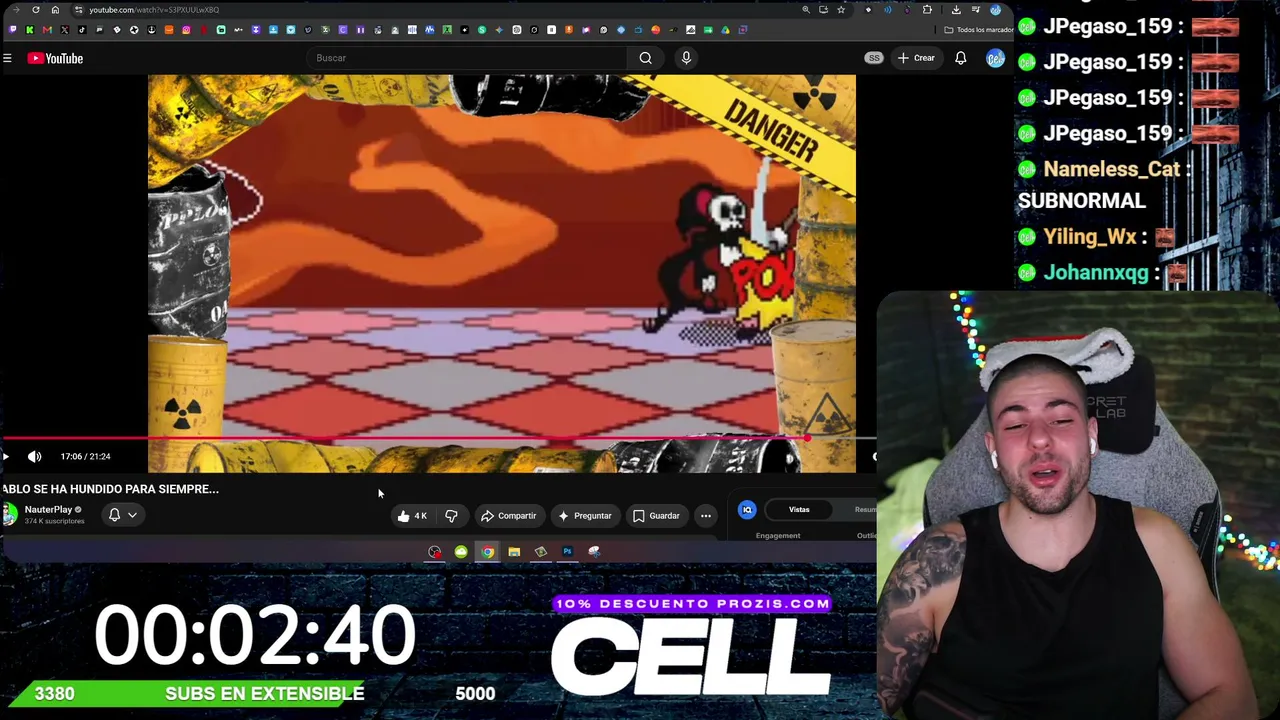Click the 'Engagement' label
This screenshot has height=720, width=1280.
[x=778, y=536]
